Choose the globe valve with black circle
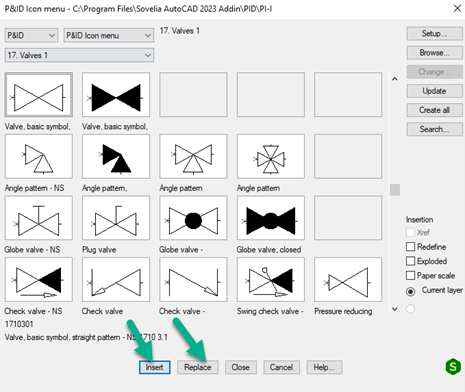 pyautogui.click(x=193, y=218)
